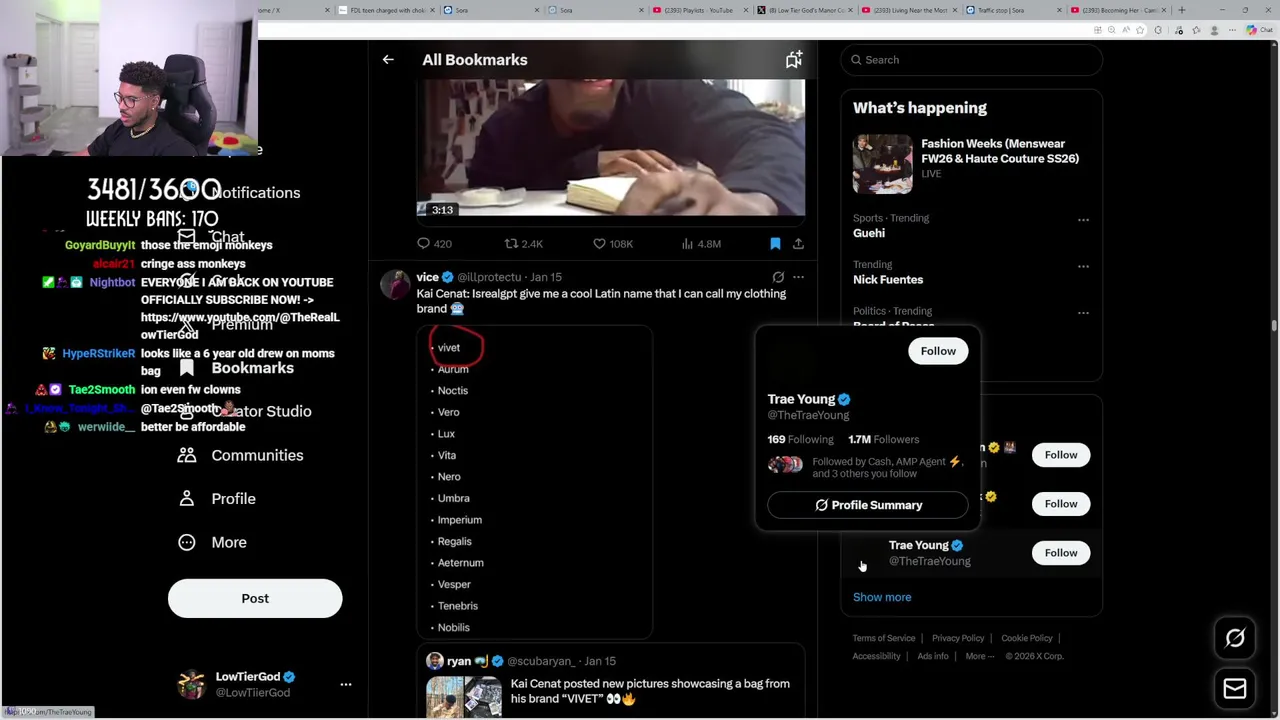The height and width of the screenshot is (720, 1280).
Task: Open LowTierGod account avatar
Action: coord(191,685)
